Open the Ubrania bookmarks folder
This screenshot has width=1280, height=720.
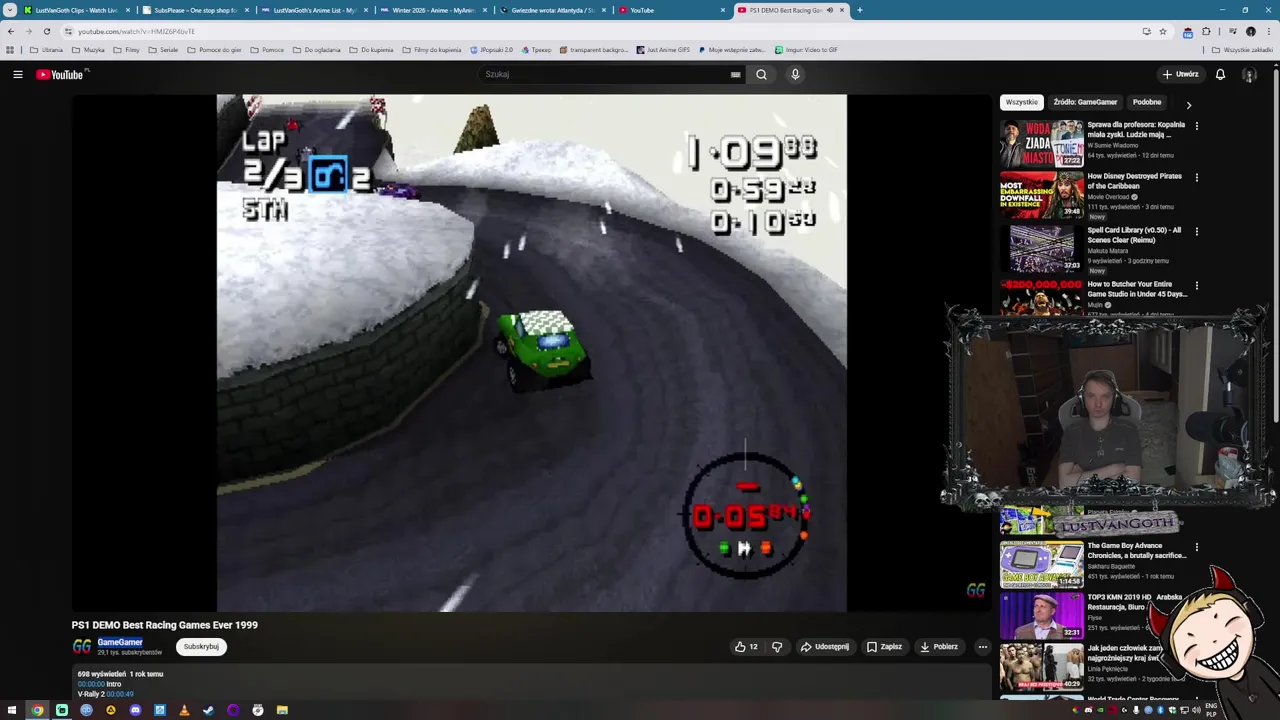(46, 49)
